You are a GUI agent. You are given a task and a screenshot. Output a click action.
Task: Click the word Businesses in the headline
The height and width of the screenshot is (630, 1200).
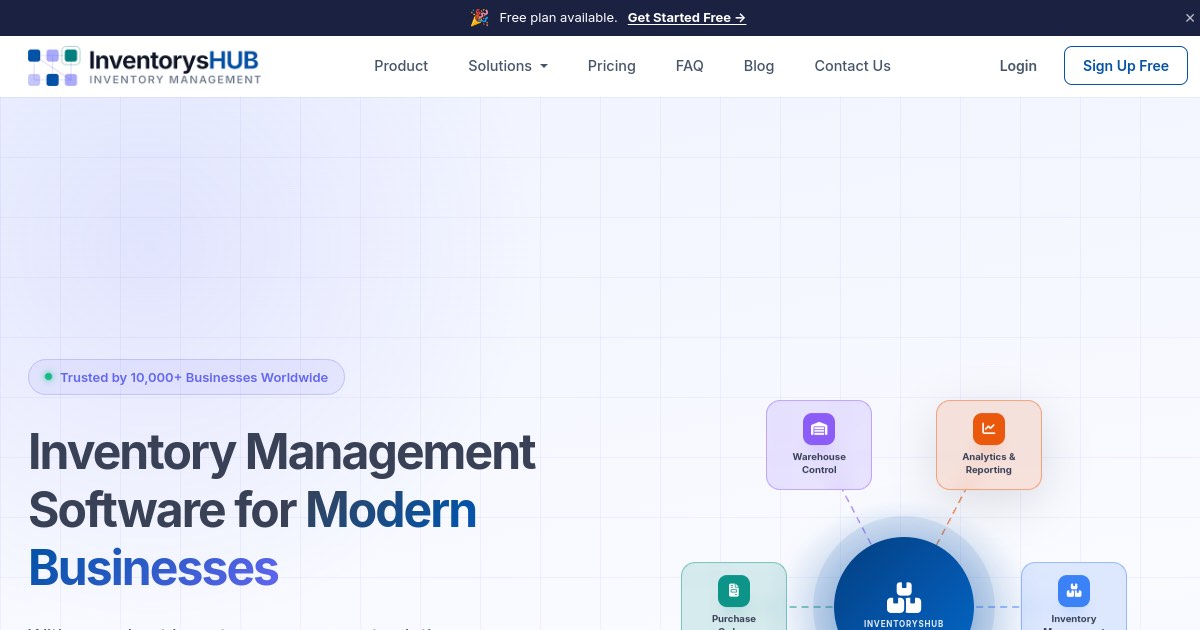(x=153, y=568)
